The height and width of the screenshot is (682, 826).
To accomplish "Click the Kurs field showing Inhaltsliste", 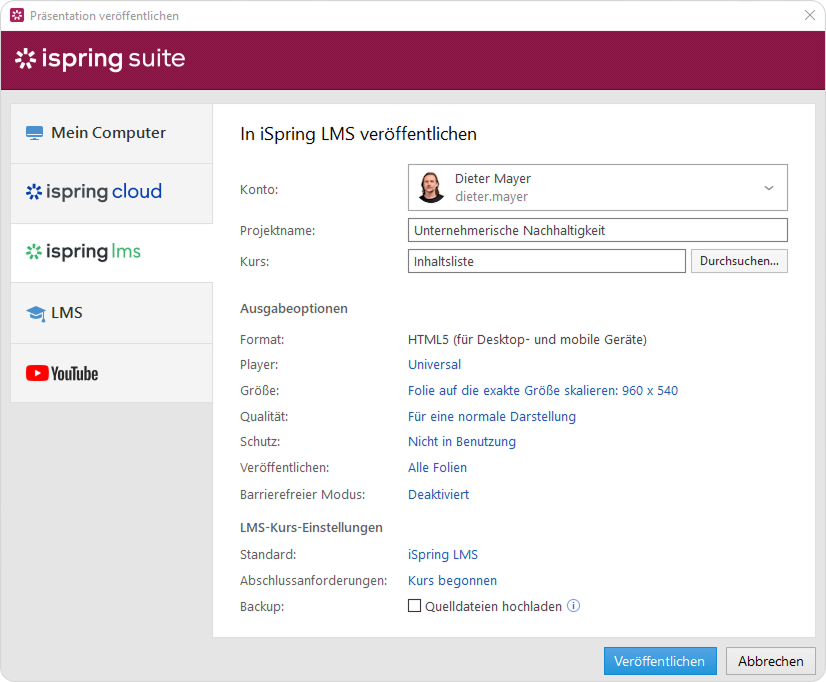I will 546,261.
